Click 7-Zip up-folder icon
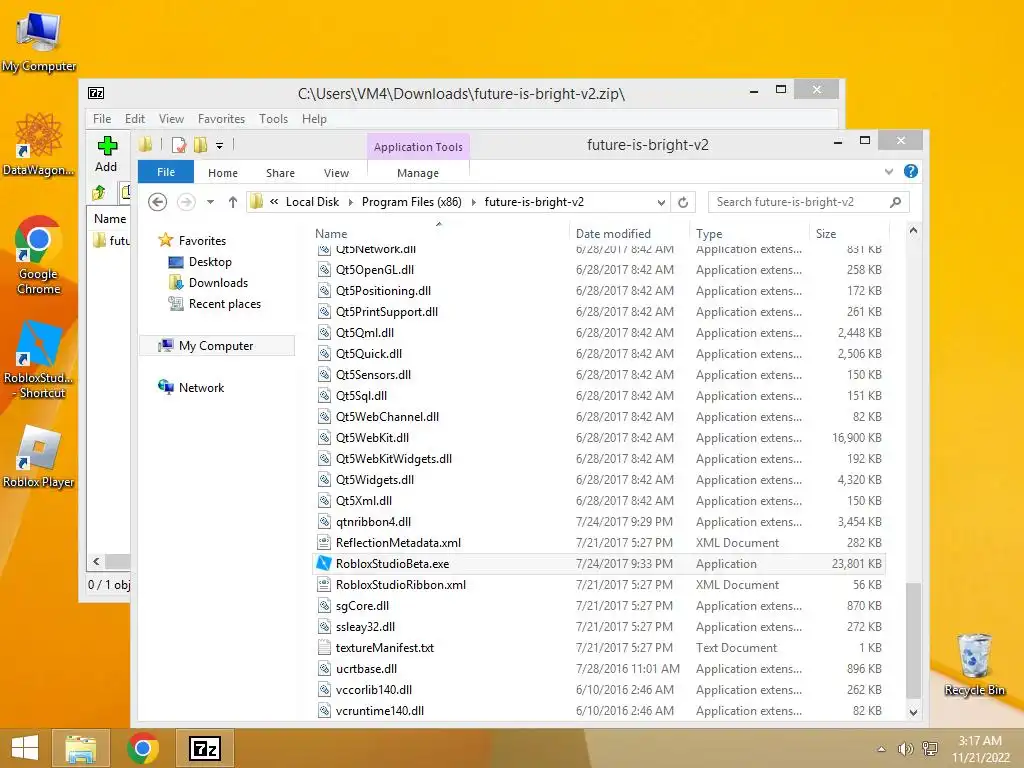 coord(99,193)
